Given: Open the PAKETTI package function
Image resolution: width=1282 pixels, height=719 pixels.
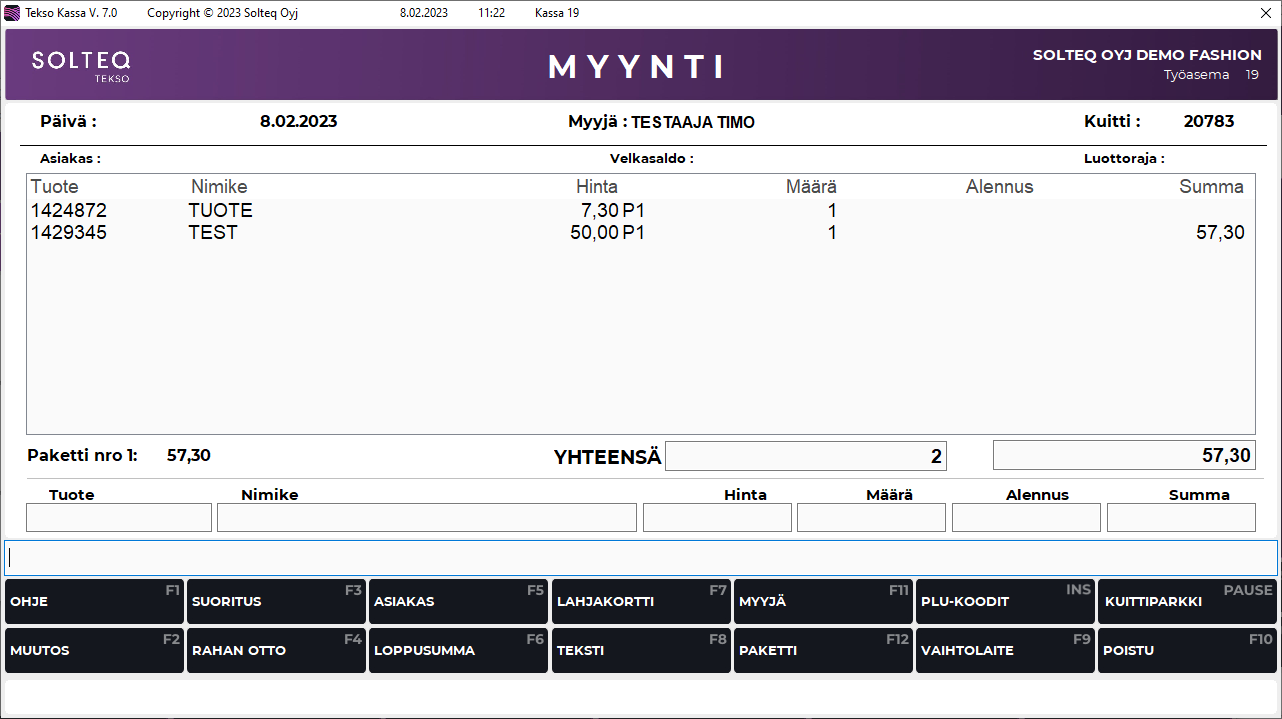Looking at the screenshot, I should coord(823,651).
